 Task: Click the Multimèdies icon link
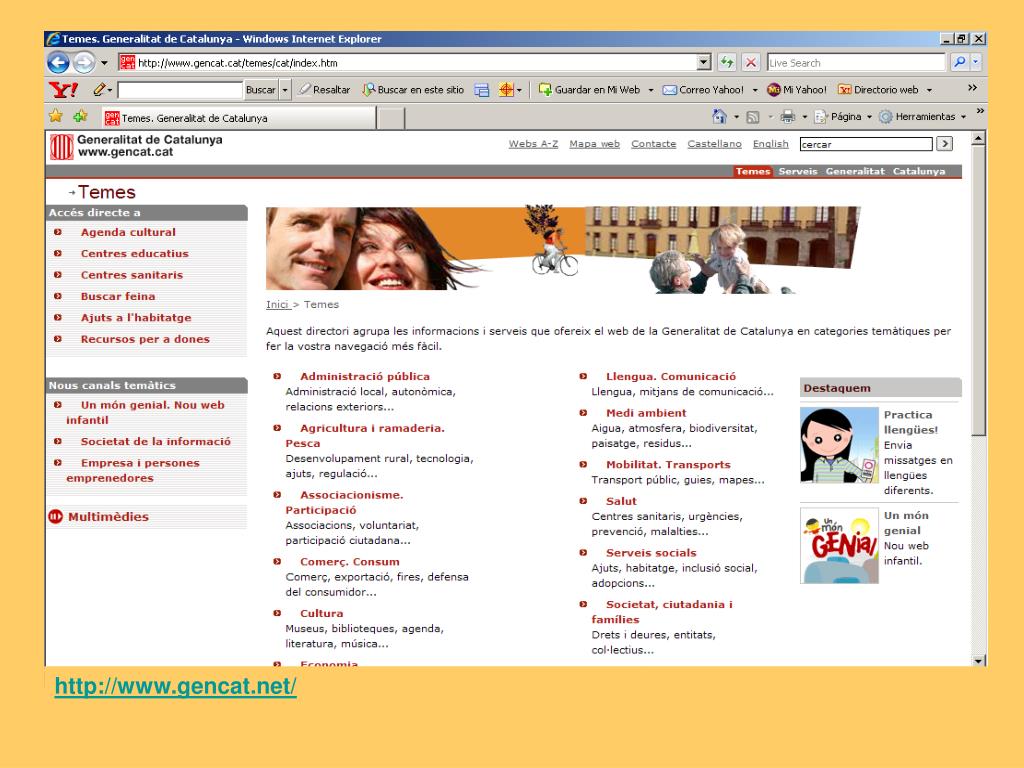pyautogui.click(x=56, y=517)
